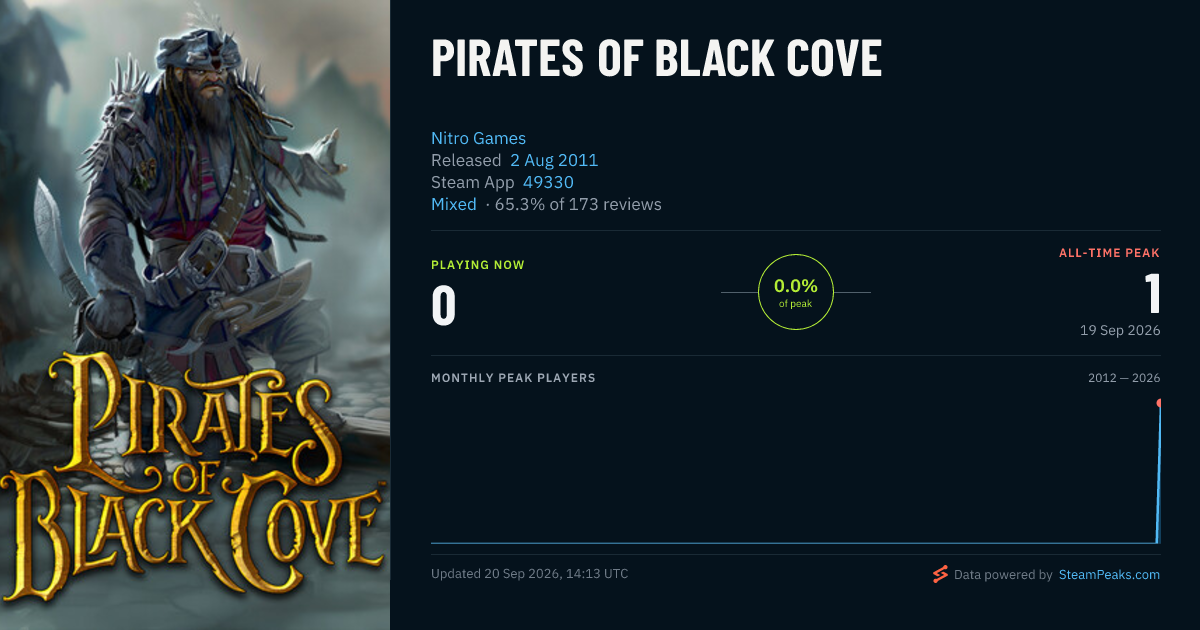The width and height of the screenshot is (1200, 630).
Task: Click the 2 Aug 2011 release date
Action: pos(554,160)
